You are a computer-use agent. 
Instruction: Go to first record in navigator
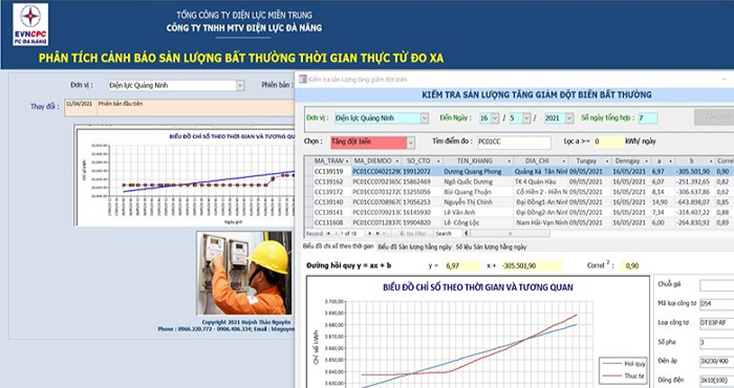coord(329,233)
